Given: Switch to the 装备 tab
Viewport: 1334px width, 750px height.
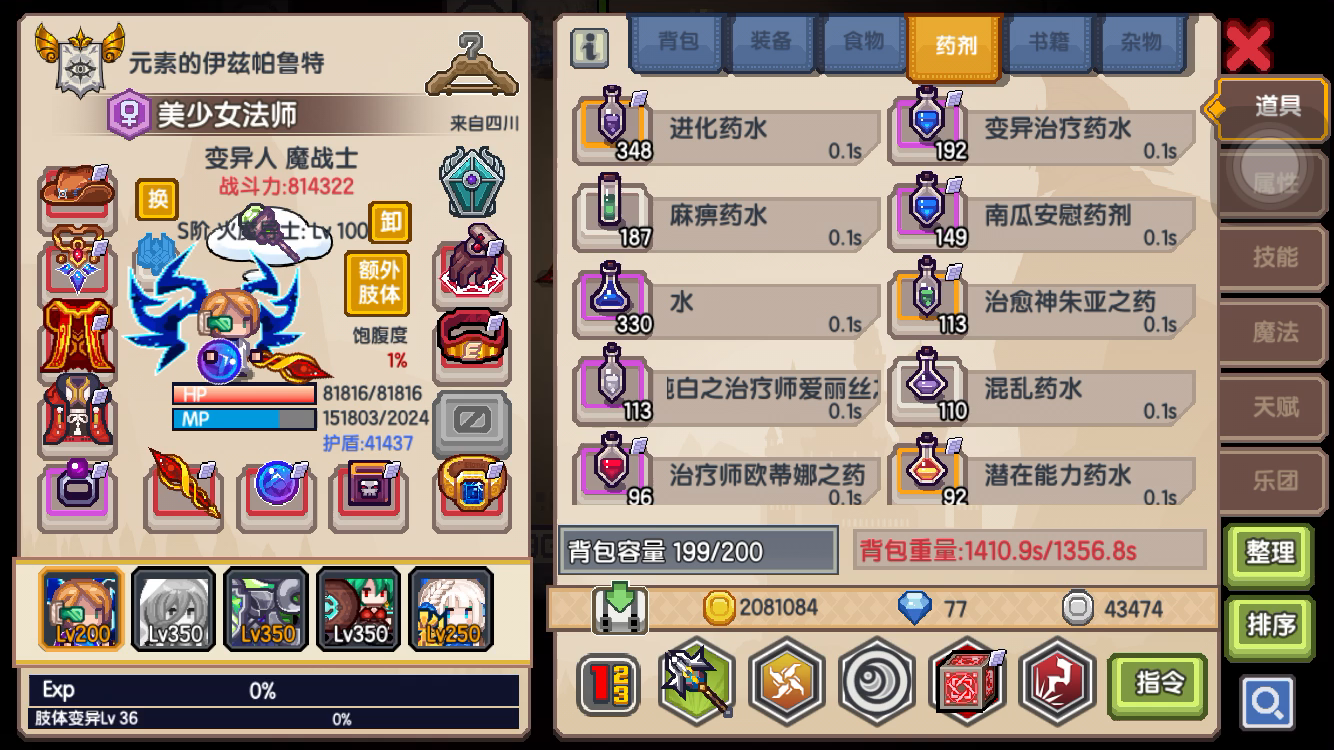Looking at the screenshot, I should (x=770, y=42).
